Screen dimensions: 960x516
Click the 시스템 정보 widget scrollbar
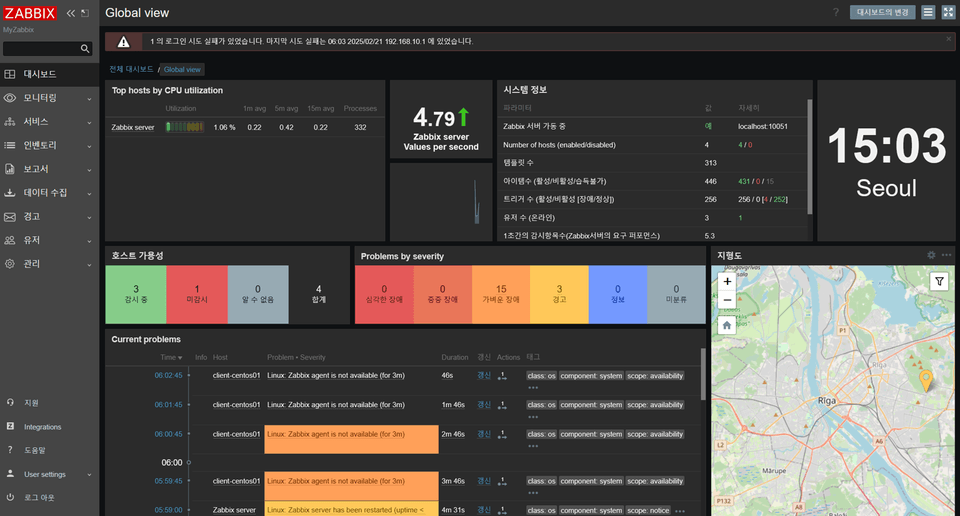tap(810, 156)
